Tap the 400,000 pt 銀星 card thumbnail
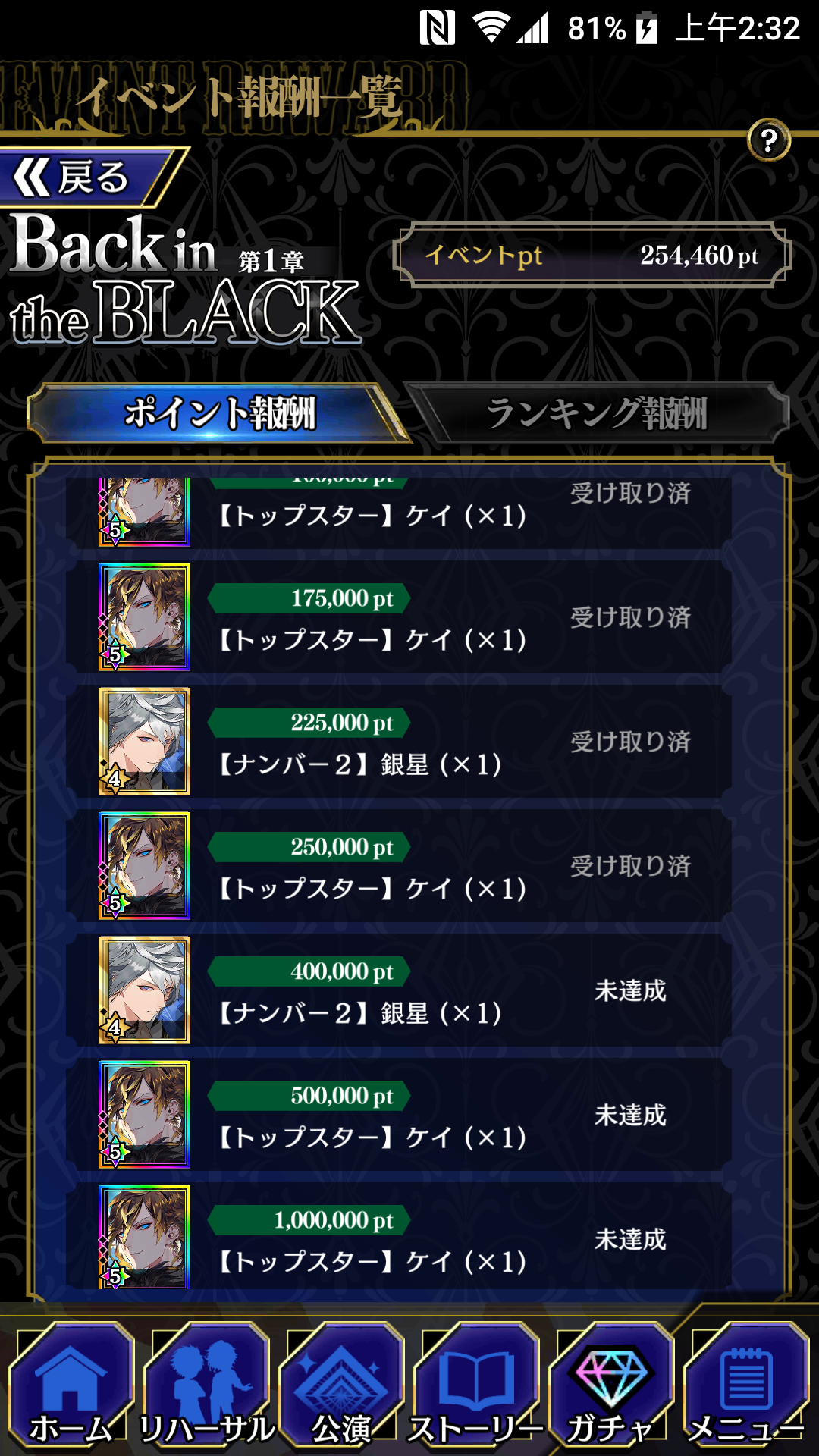This screenshot has height=1456, width=819. (x=144, y=990)
